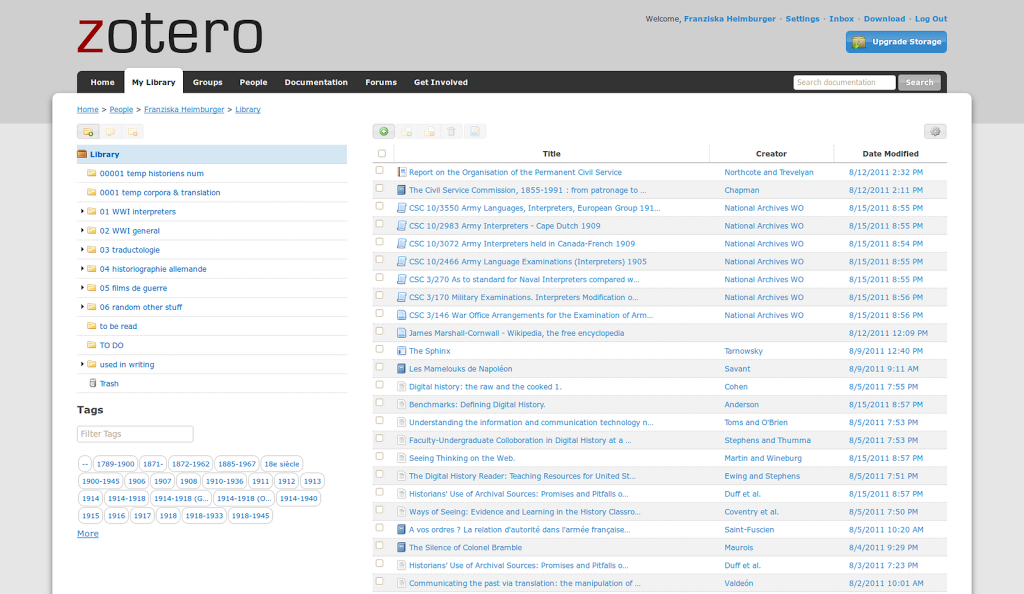This screenshot has width=1024, height=594.
Task: Open the People tab in navigation bar
Action: 253,82
